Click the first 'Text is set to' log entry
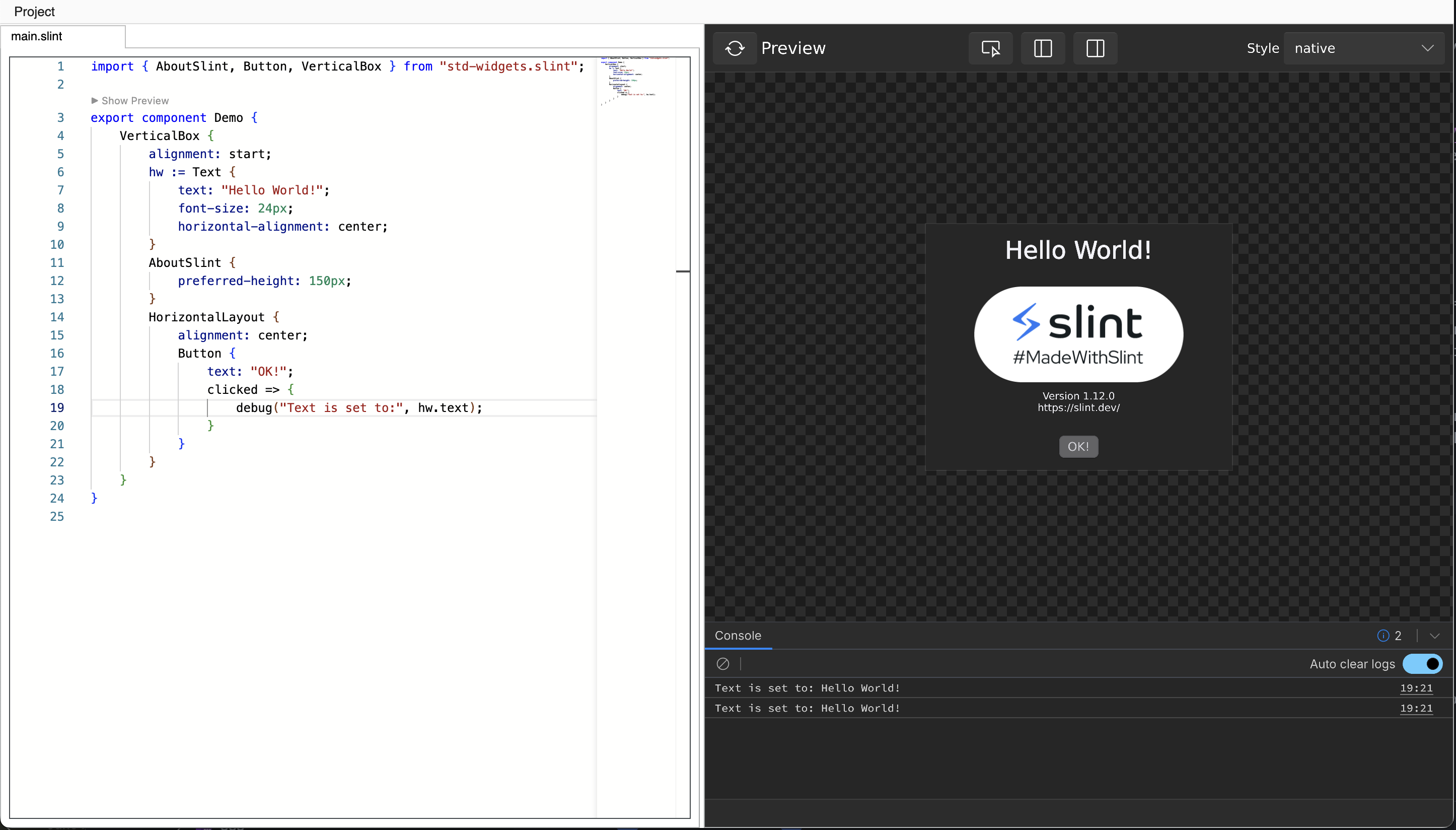 [807, 687]
